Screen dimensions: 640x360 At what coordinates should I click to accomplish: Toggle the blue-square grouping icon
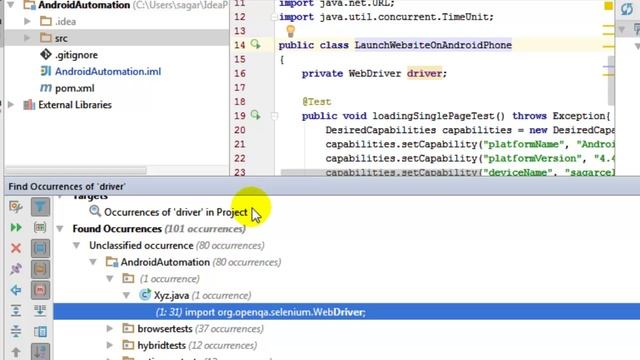[40, 248]
